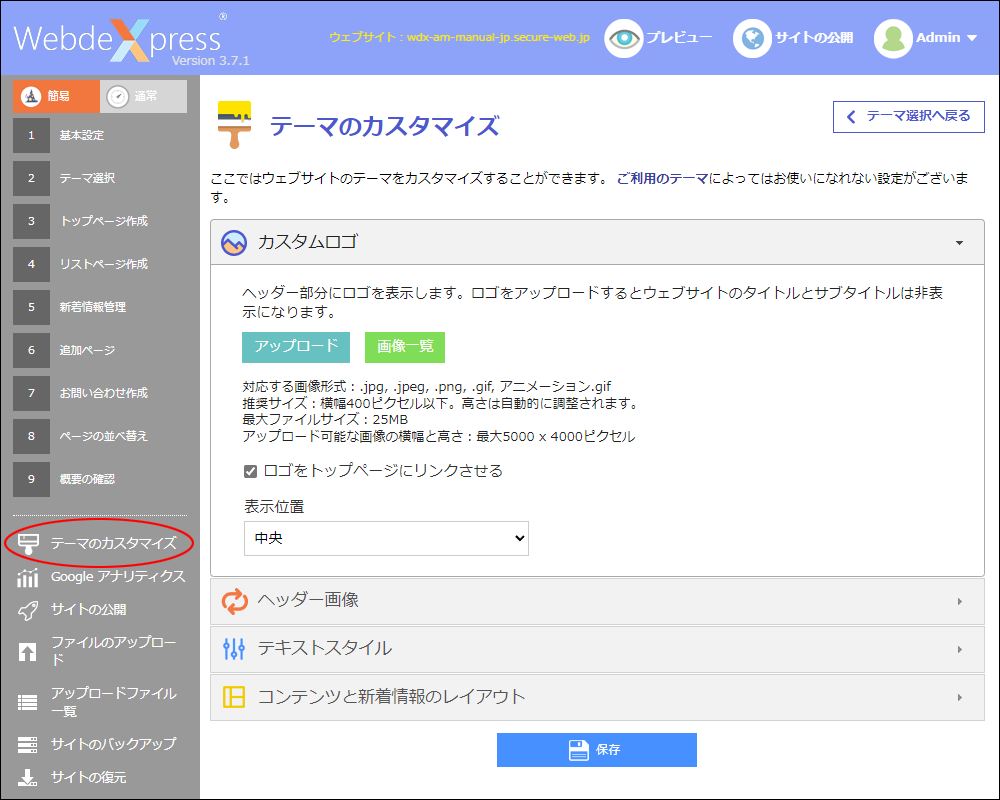Click the upload arrow icon for ファイルのアップロード
Viewport: 1000px width, 800px height.
coord(27,652)
